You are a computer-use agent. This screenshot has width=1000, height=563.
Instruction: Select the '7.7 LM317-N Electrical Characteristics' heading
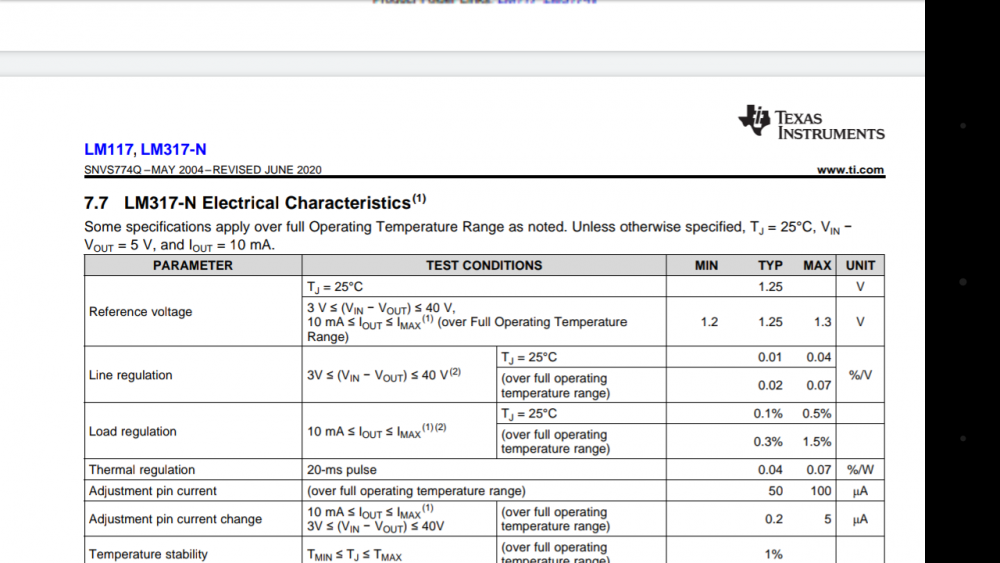[255, 202]
